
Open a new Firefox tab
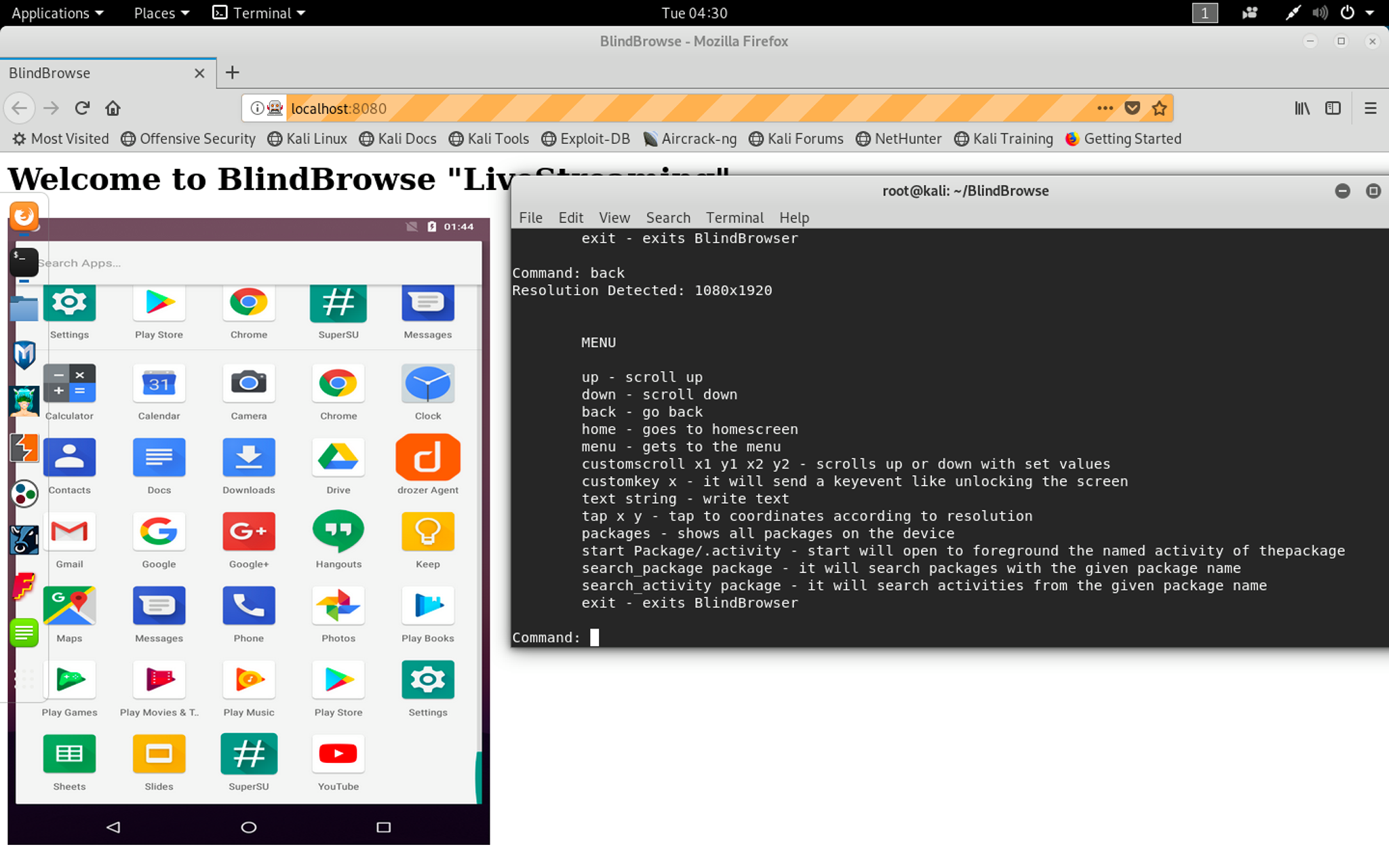pyautogui.click(x=232, y=73)
